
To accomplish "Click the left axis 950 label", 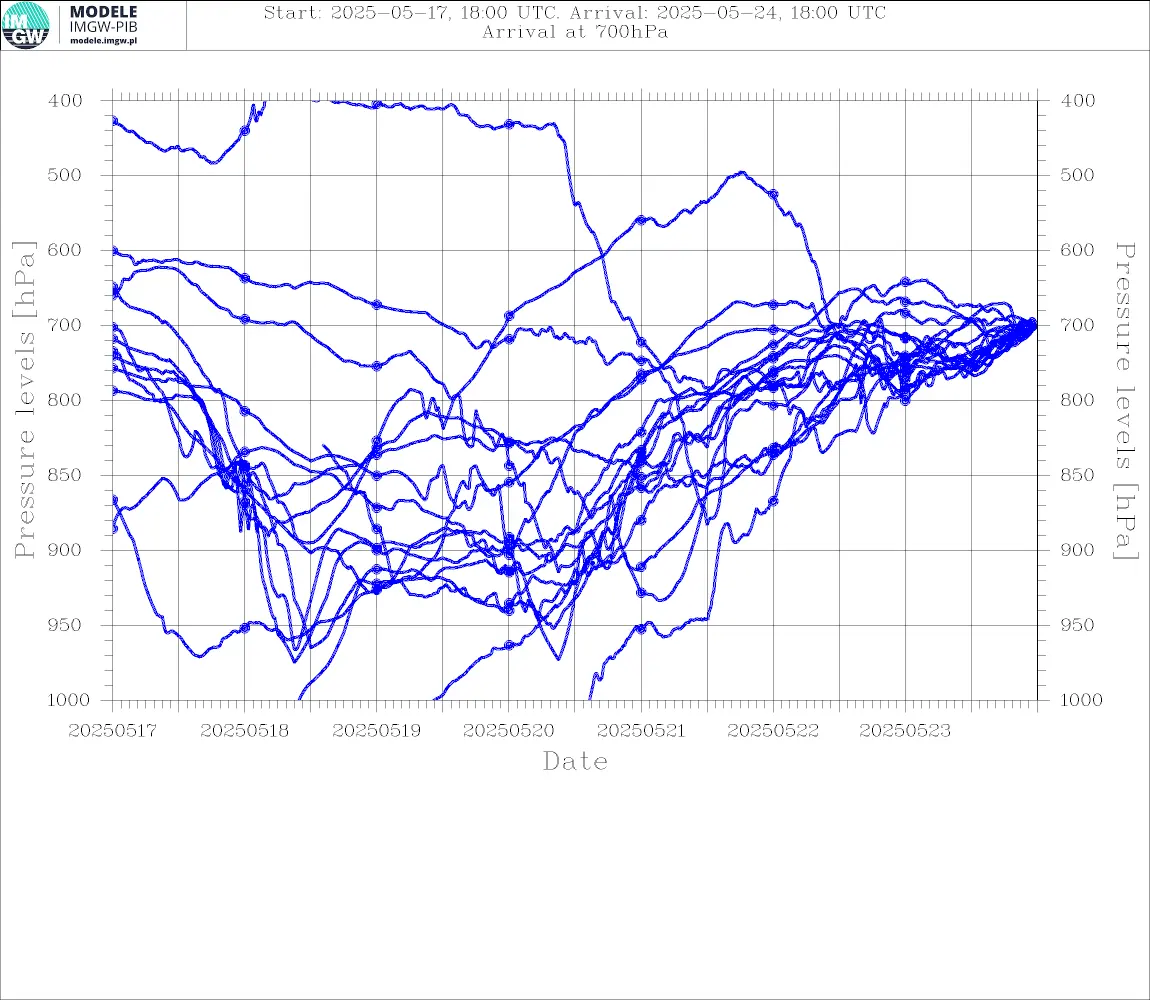I will [65, 624].
